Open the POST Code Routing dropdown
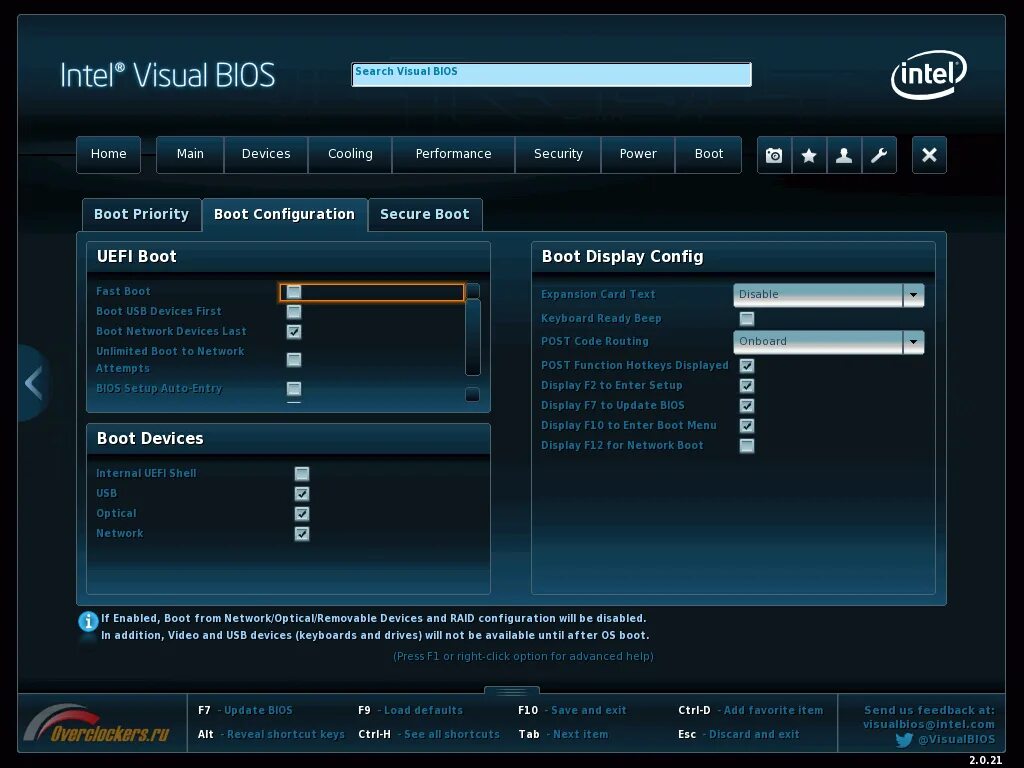 tap(828, 342)
